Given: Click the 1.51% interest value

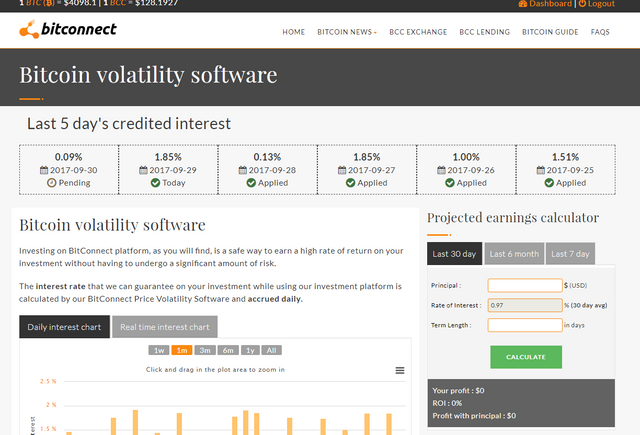Looking at the screenshot, I should 565,157.
